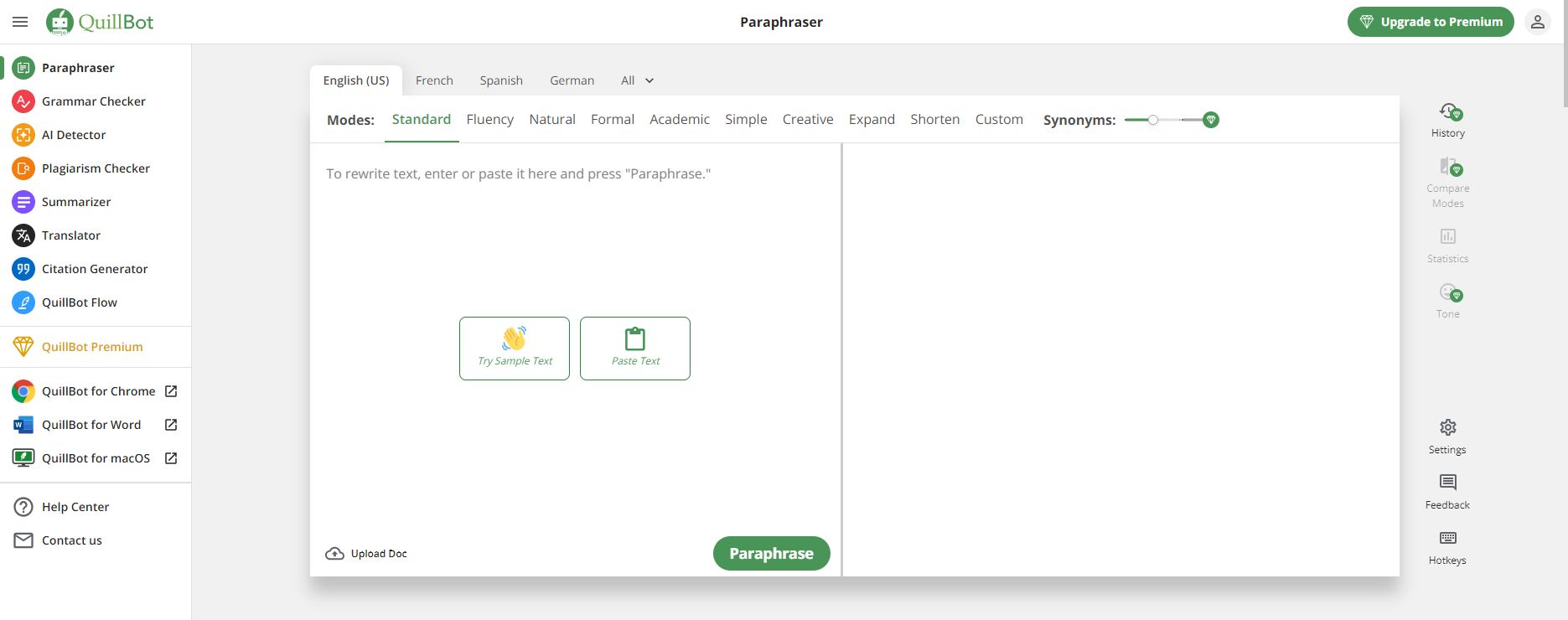This screenshot has height=620, width=1568.
Task: Click the QuillBot logo
Action: [100, 22]
